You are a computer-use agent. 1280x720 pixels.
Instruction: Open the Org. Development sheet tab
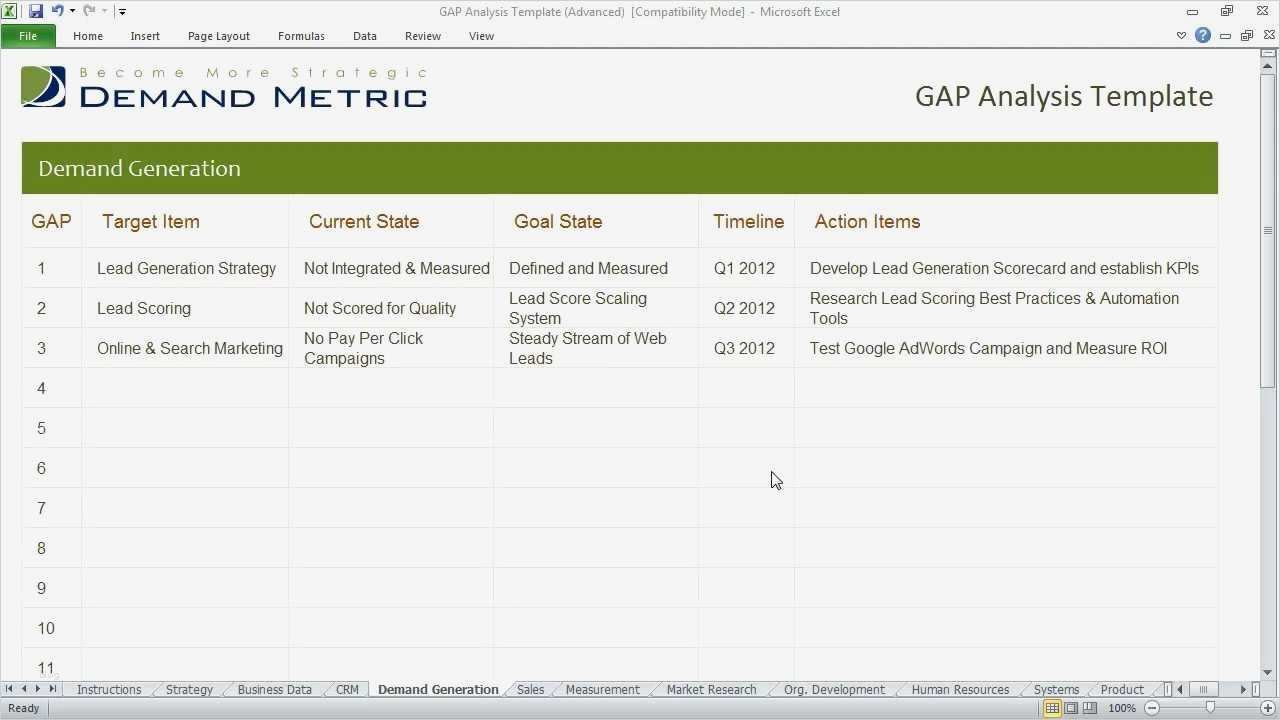(x=834, y=689)
